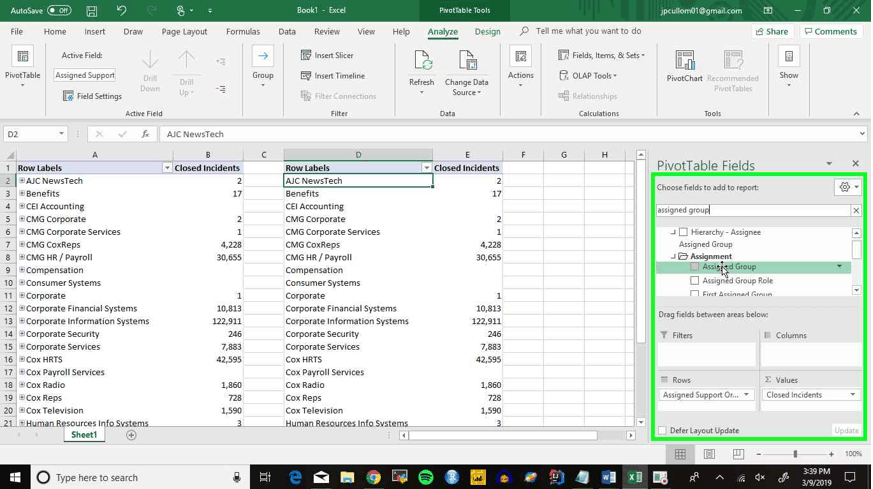Click the Undo arrow icon
Viewport: 873px width, 489px height.
(121, 11)
